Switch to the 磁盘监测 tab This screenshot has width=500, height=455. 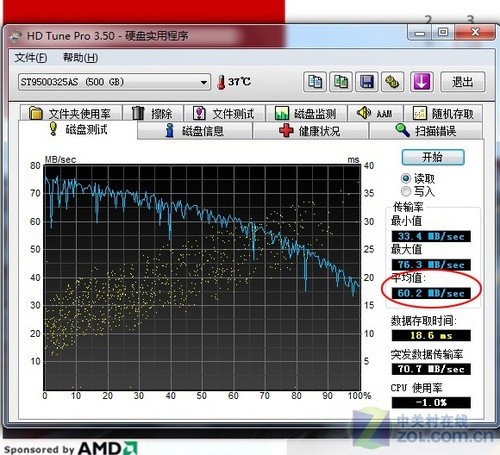point(306,113)
